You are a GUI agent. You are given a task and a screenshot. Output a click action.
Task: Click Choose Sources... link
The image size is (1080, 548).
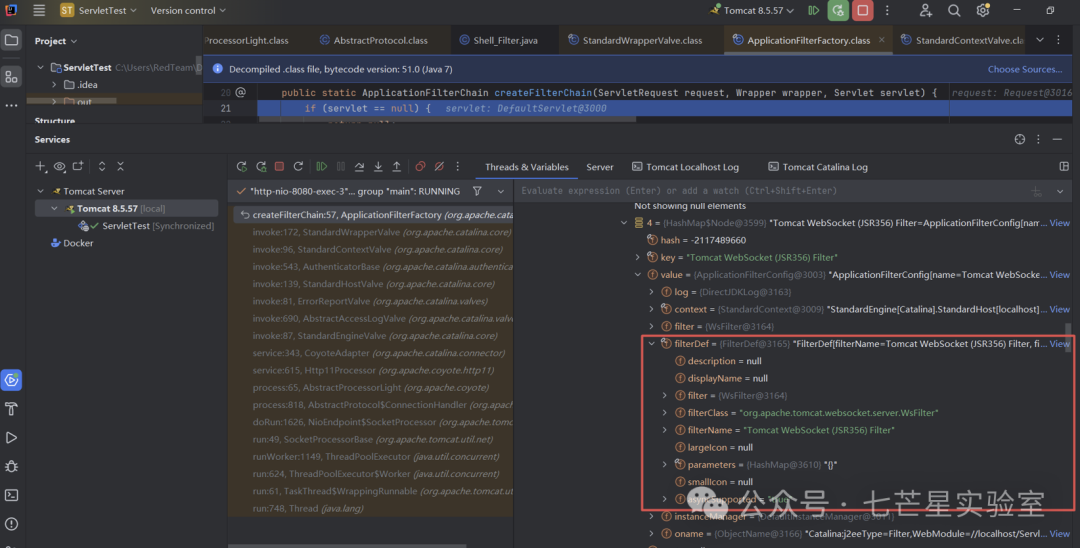click(1025, 69)
